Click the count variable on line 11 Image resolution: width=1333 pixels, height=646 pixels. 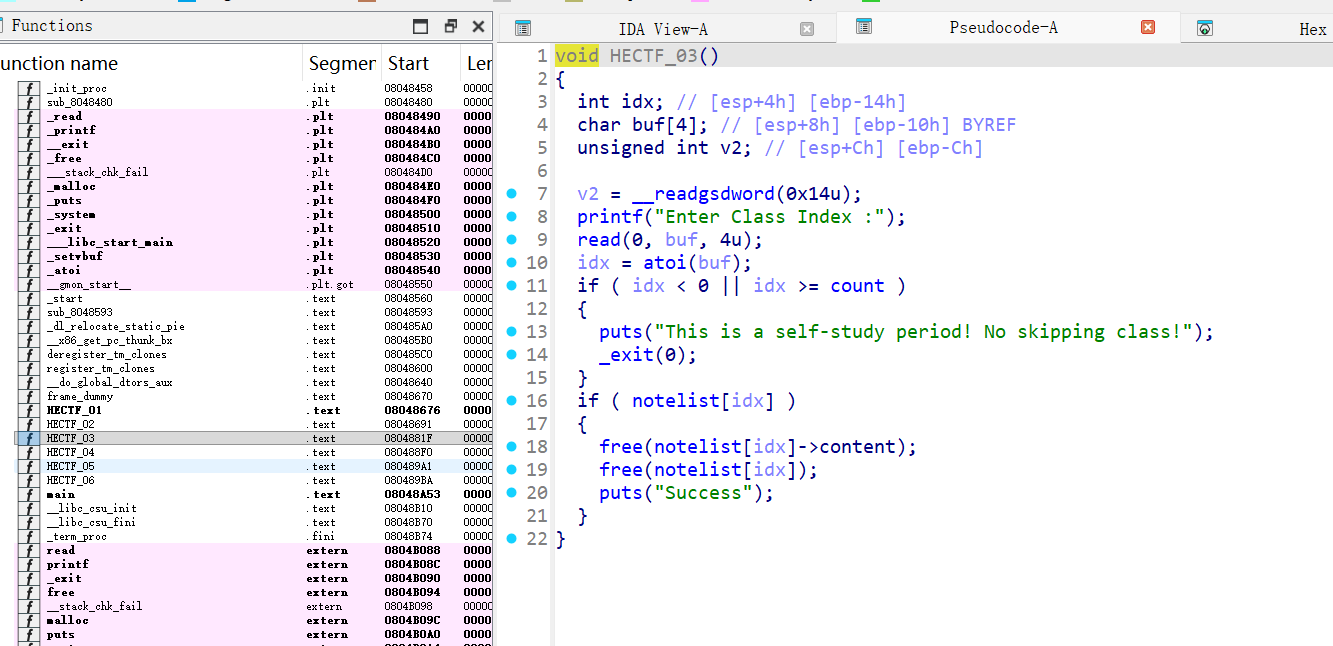pyautogui.click(x=856, y=285)
